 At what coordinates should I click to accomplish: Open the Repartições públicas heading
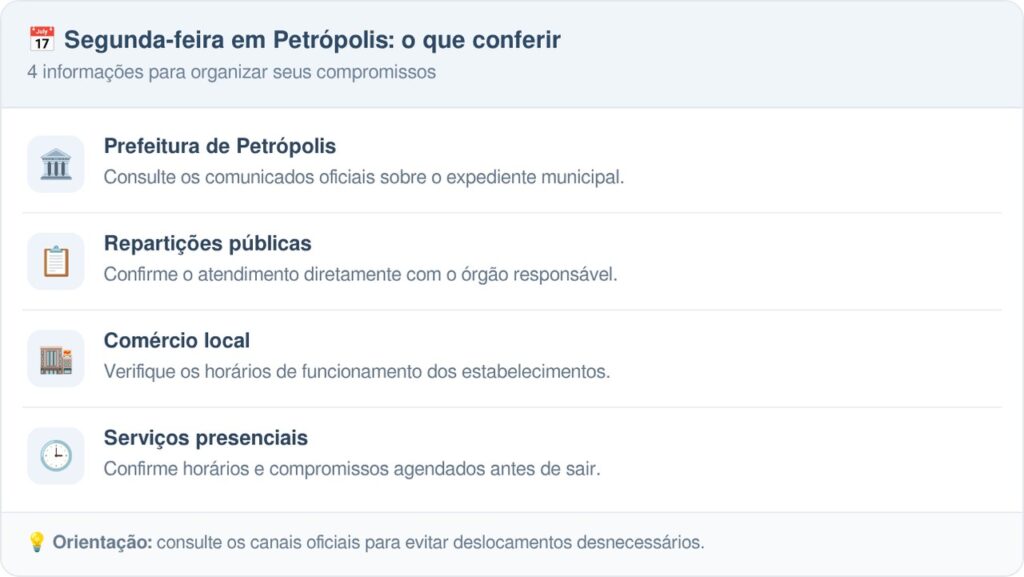[x=208, y=243]
